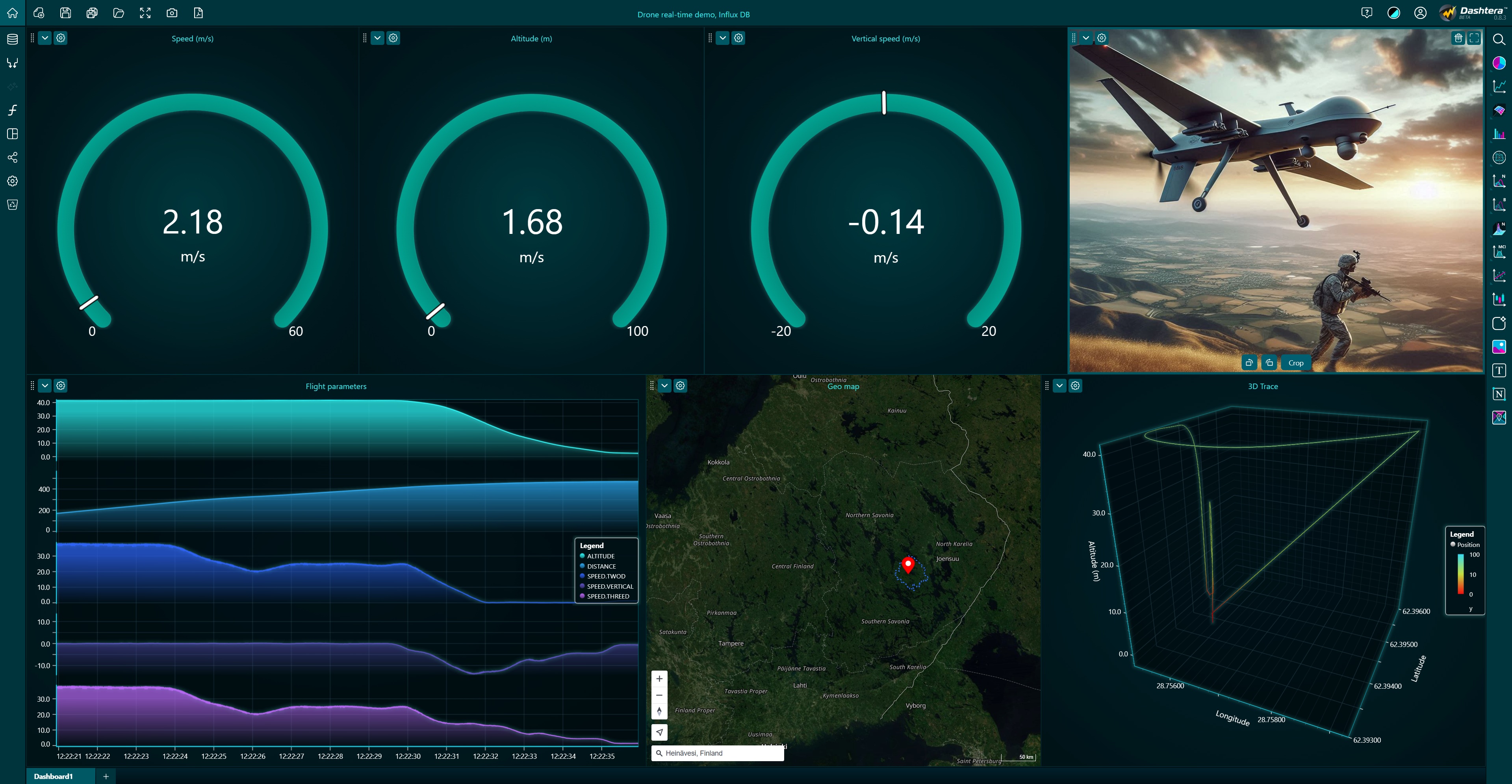Viewport: 1512px width, 784px height.
Task: Open the function editor icon in sidebar
Action: coord(12,110)
